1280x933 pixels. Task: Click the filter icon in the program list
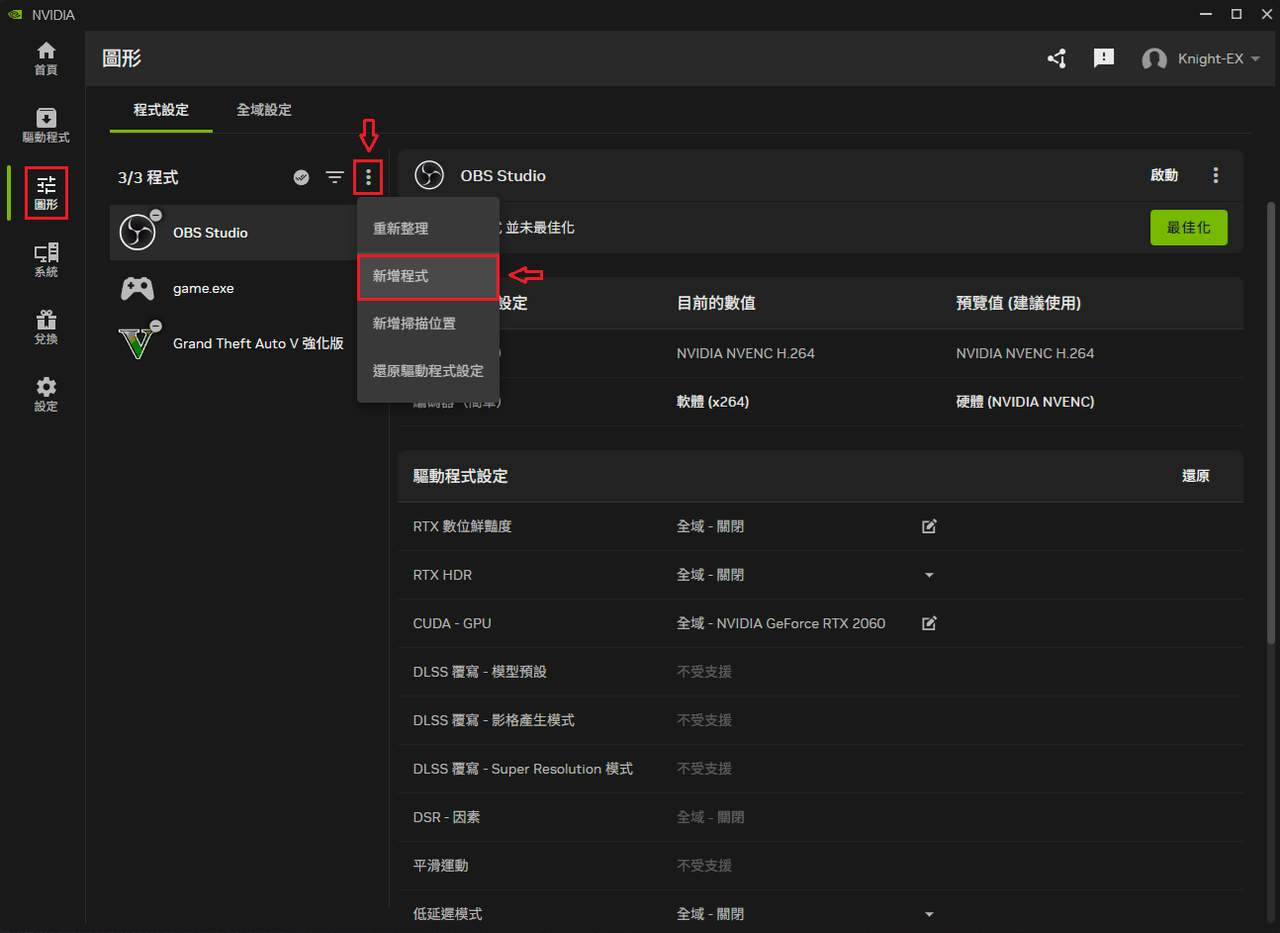334,177
